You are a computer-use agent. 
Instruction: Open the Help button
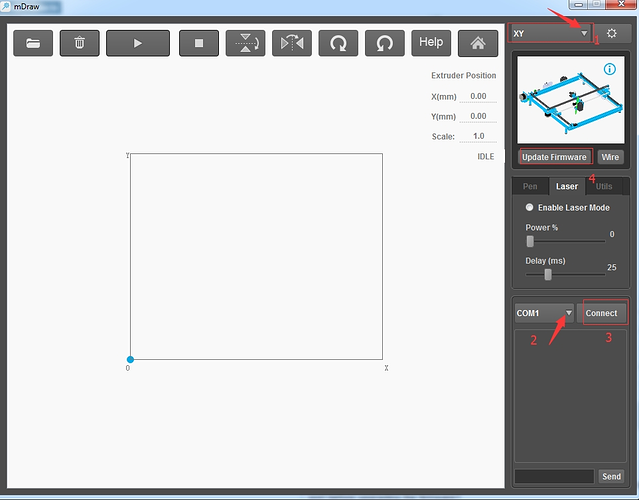[431, 43]
